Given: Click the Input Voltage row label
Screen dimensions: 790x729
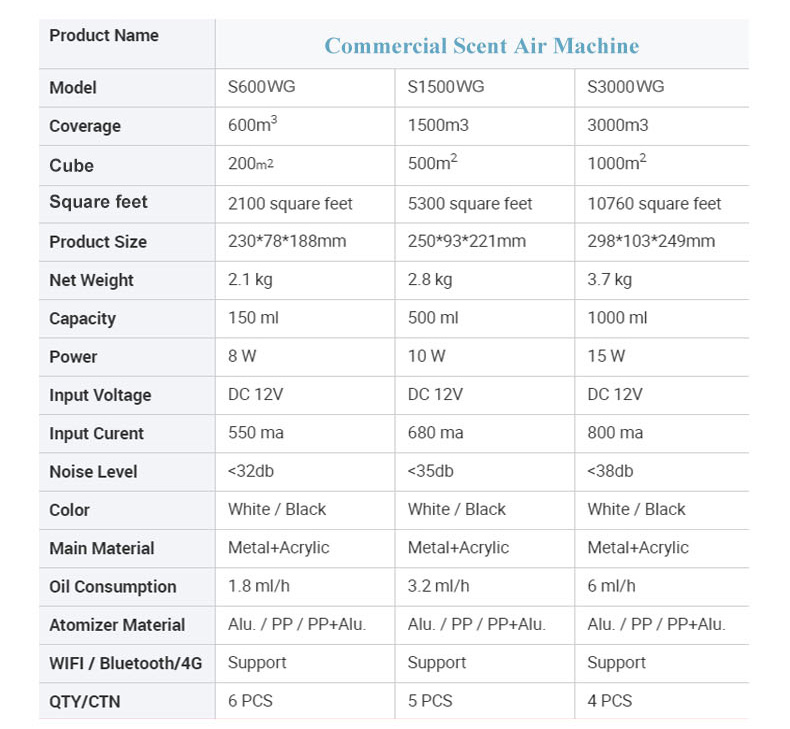Looking at the screenshot, I should coord(100,395).
